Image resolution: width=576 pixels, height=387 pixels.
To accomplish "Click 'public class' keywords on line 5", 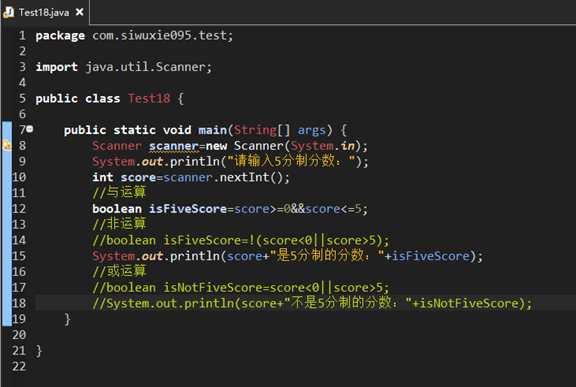I will pyautogui.click(x=78, y=99).
